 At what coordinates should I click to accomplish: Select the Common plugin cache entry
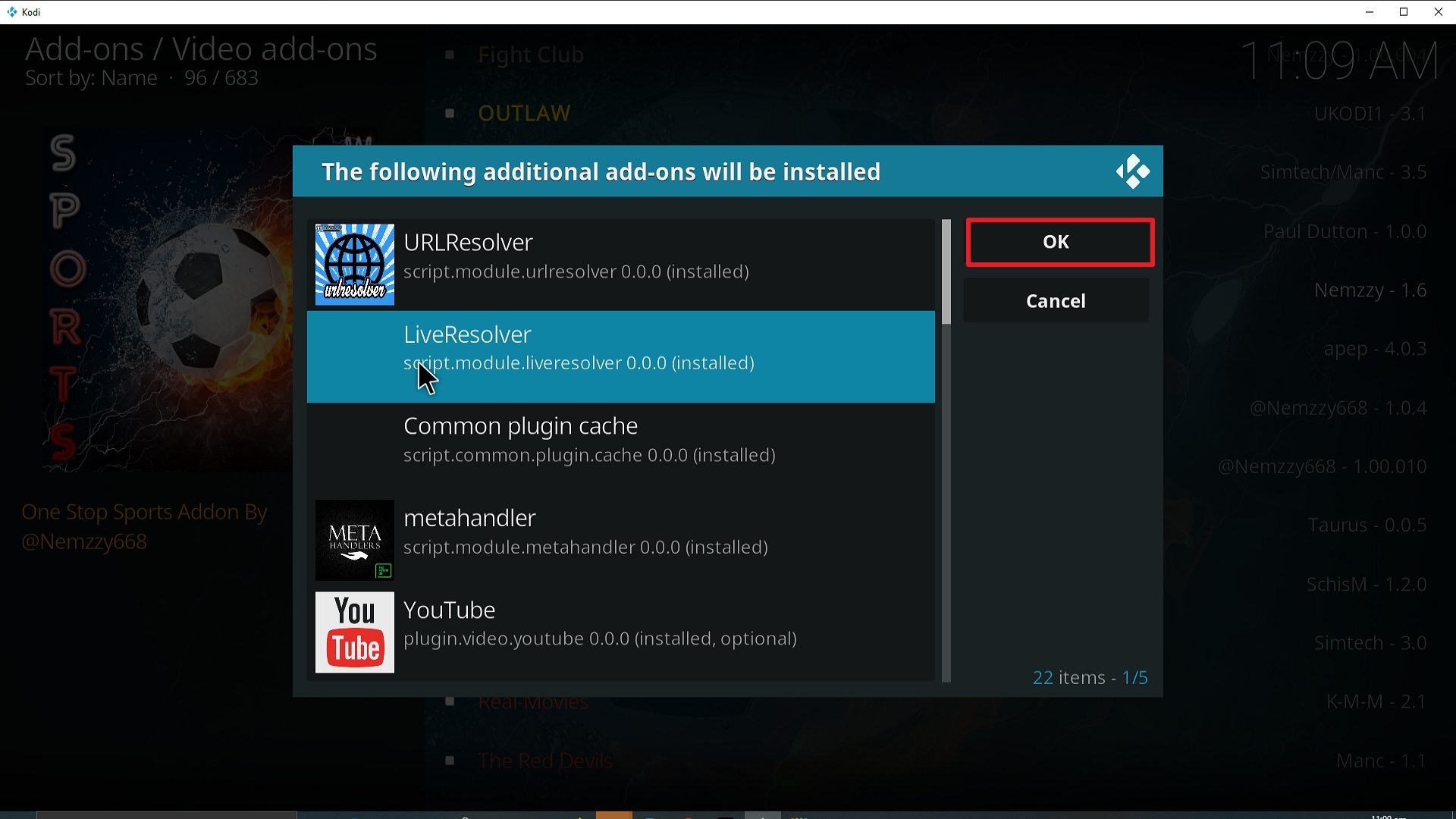620,448
